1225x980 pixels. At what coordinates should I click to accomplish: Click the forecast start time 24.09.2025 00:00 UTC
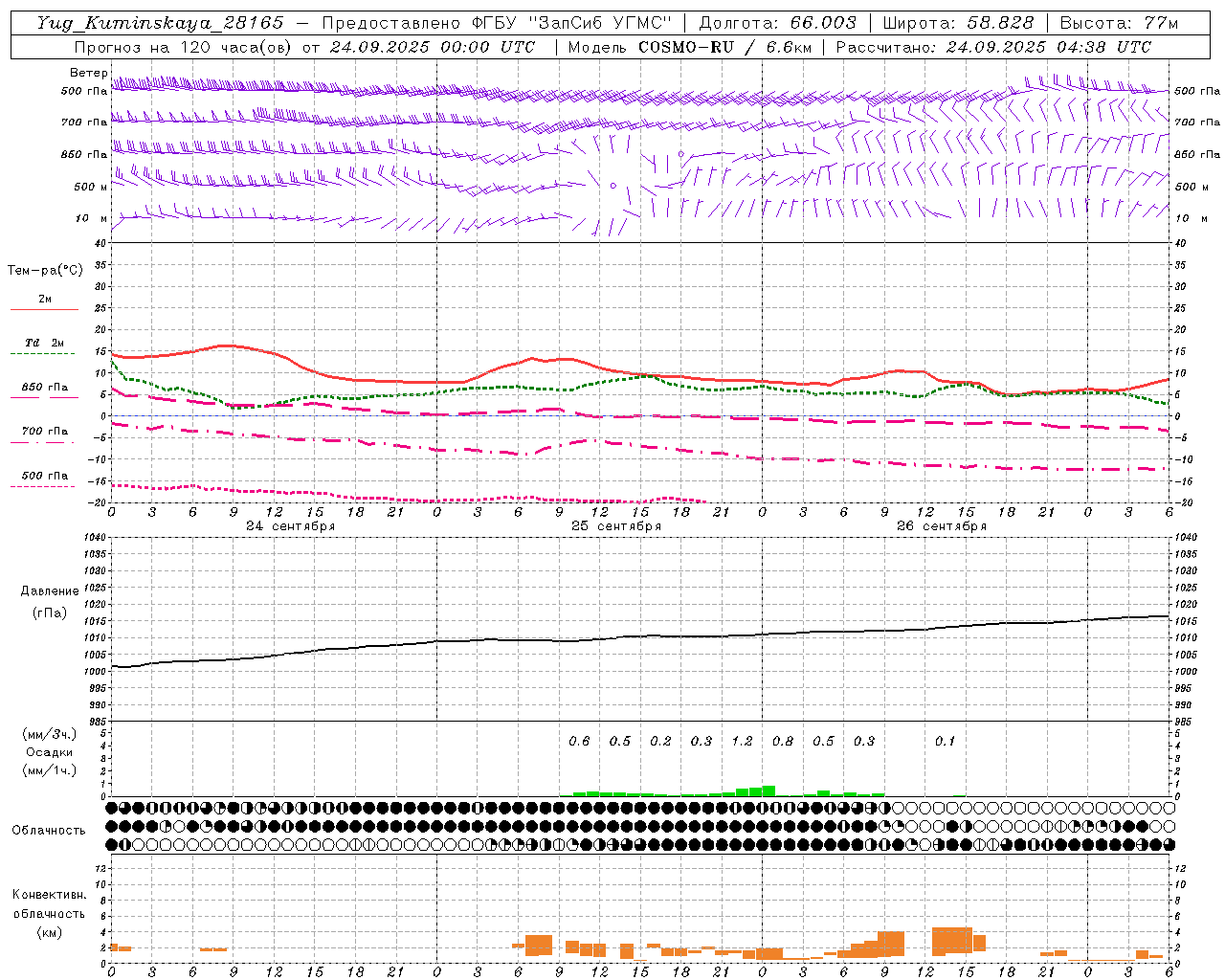433,47
